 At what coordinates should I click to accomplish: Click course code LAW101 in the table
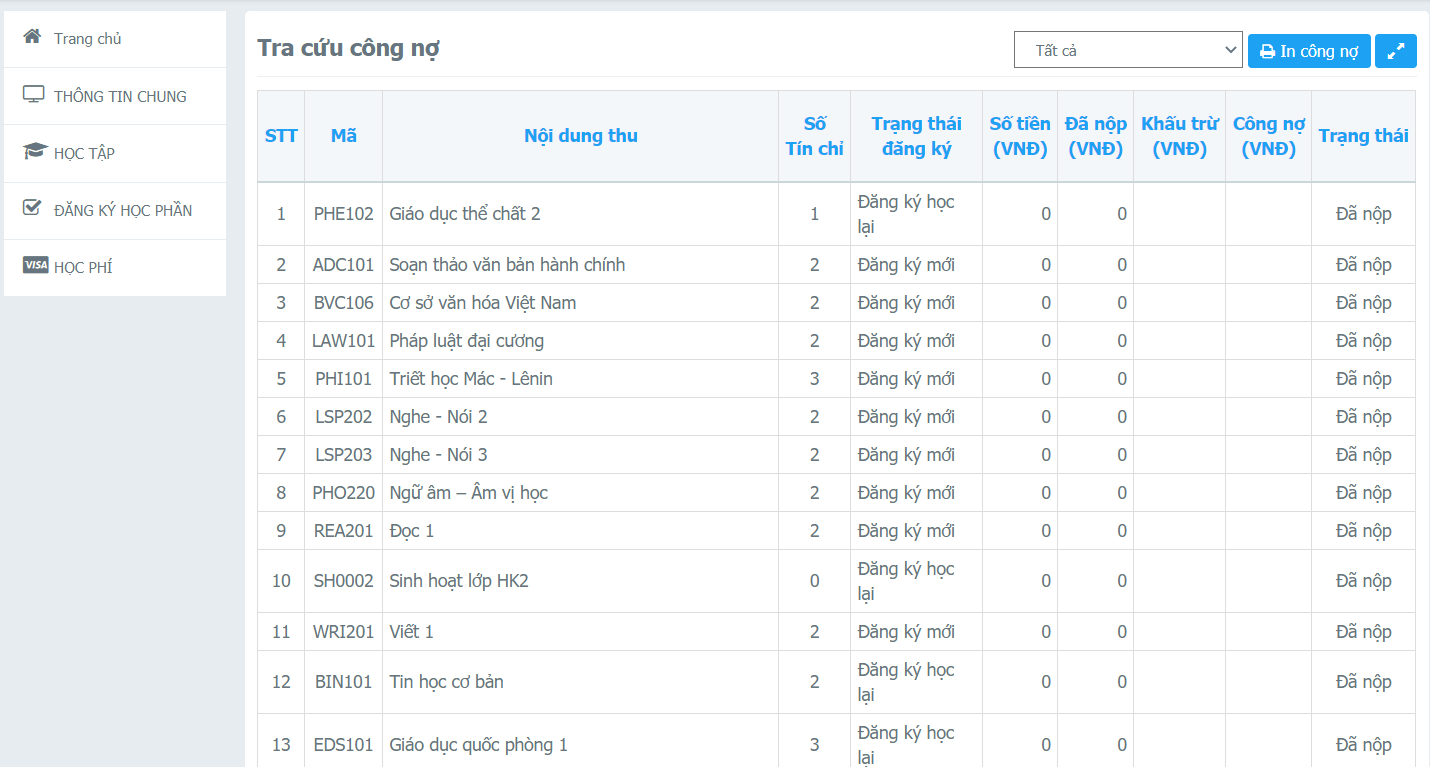[x=343, y=341]
